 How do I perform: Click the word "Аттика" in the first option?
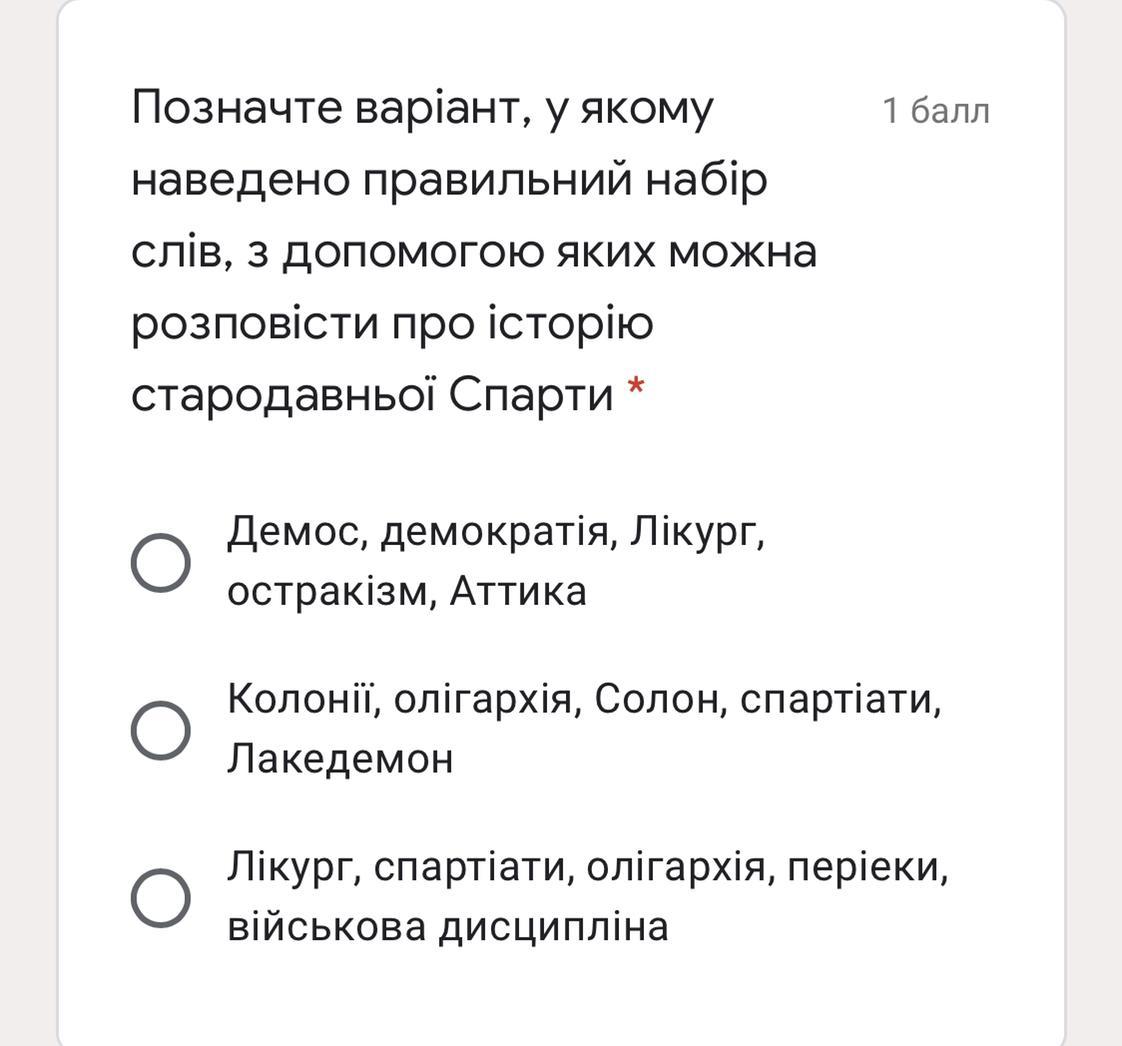[x=517, y=592]
